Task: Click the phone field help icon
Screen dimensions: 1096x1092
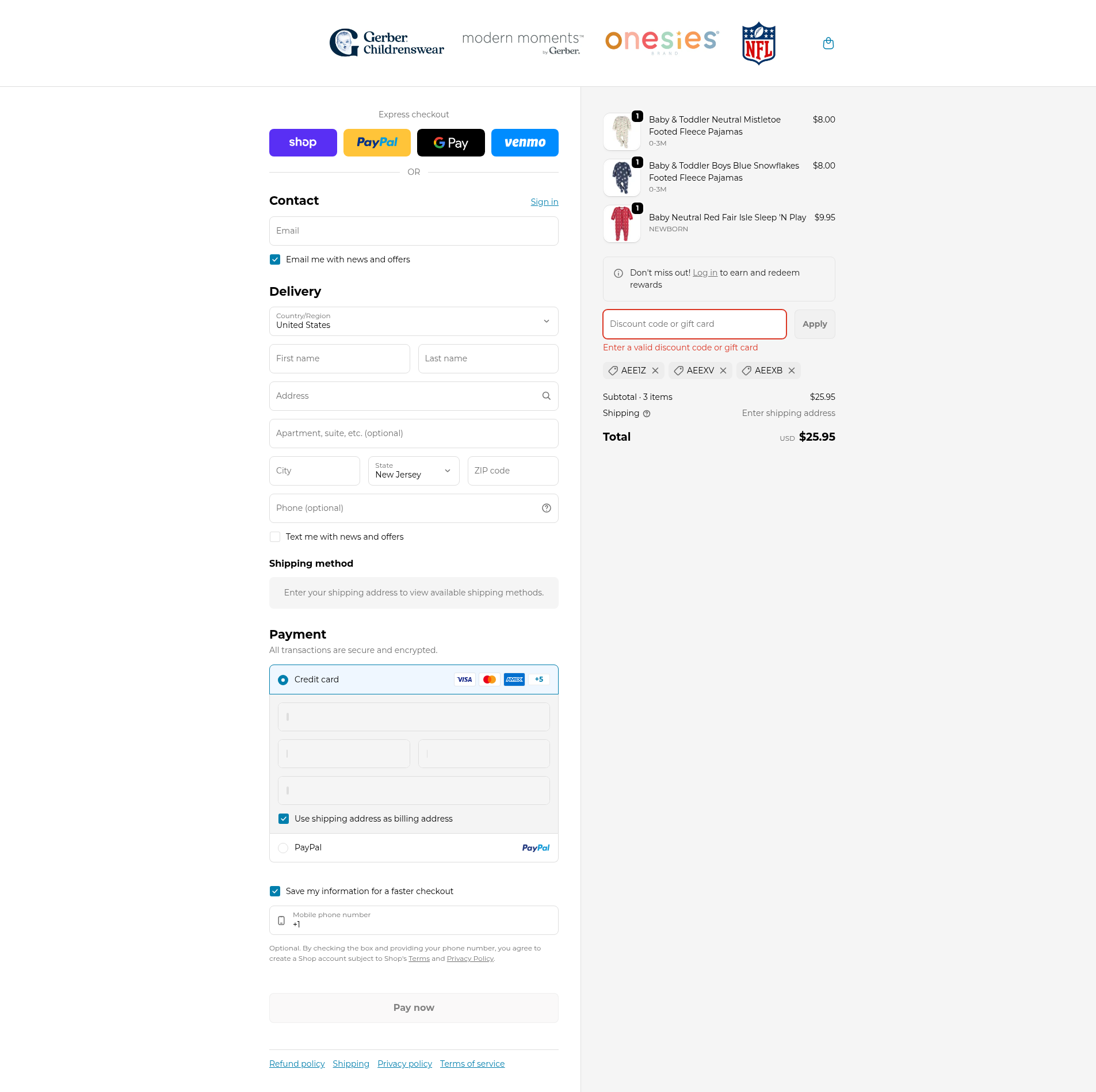Action: [x=546, y=508]
